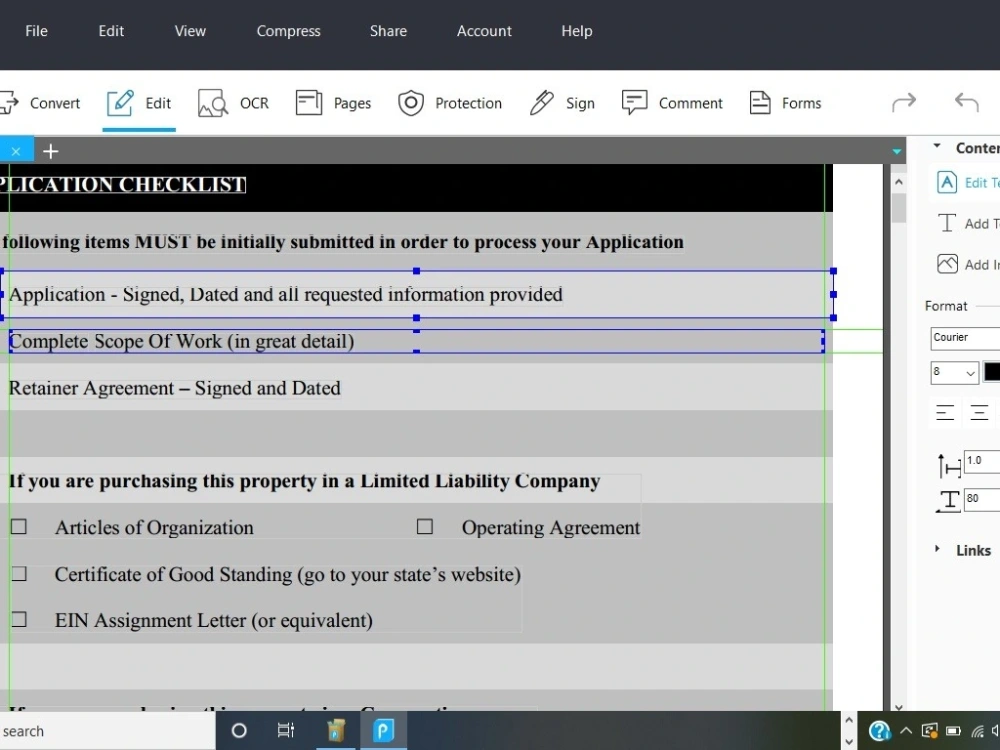
Task: Open the Sign tool
Action: (562, 103)
